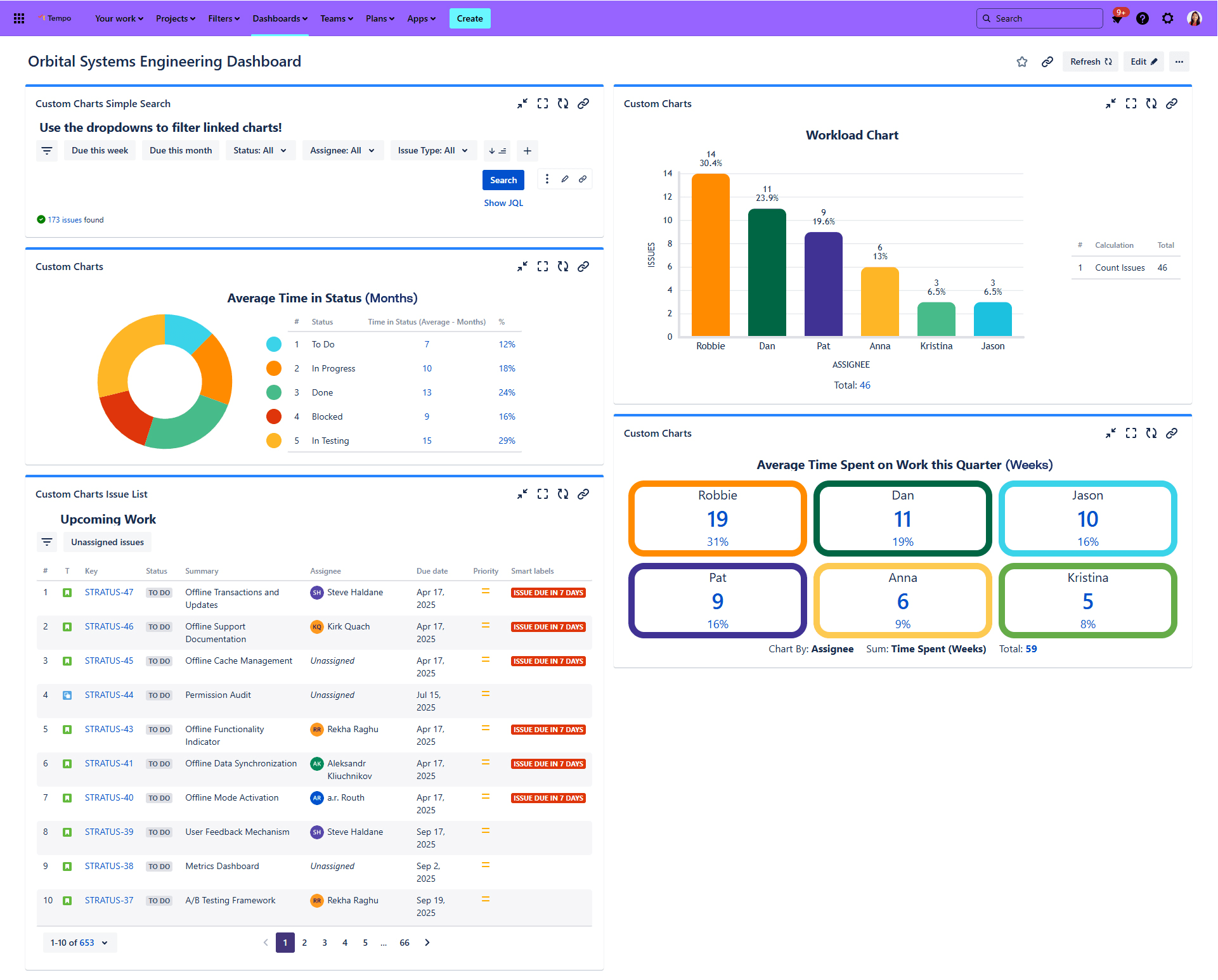The height and width of the screenshot is (980, 1218).
Task: Open the Projects menu
Action: tap(175, 18)
